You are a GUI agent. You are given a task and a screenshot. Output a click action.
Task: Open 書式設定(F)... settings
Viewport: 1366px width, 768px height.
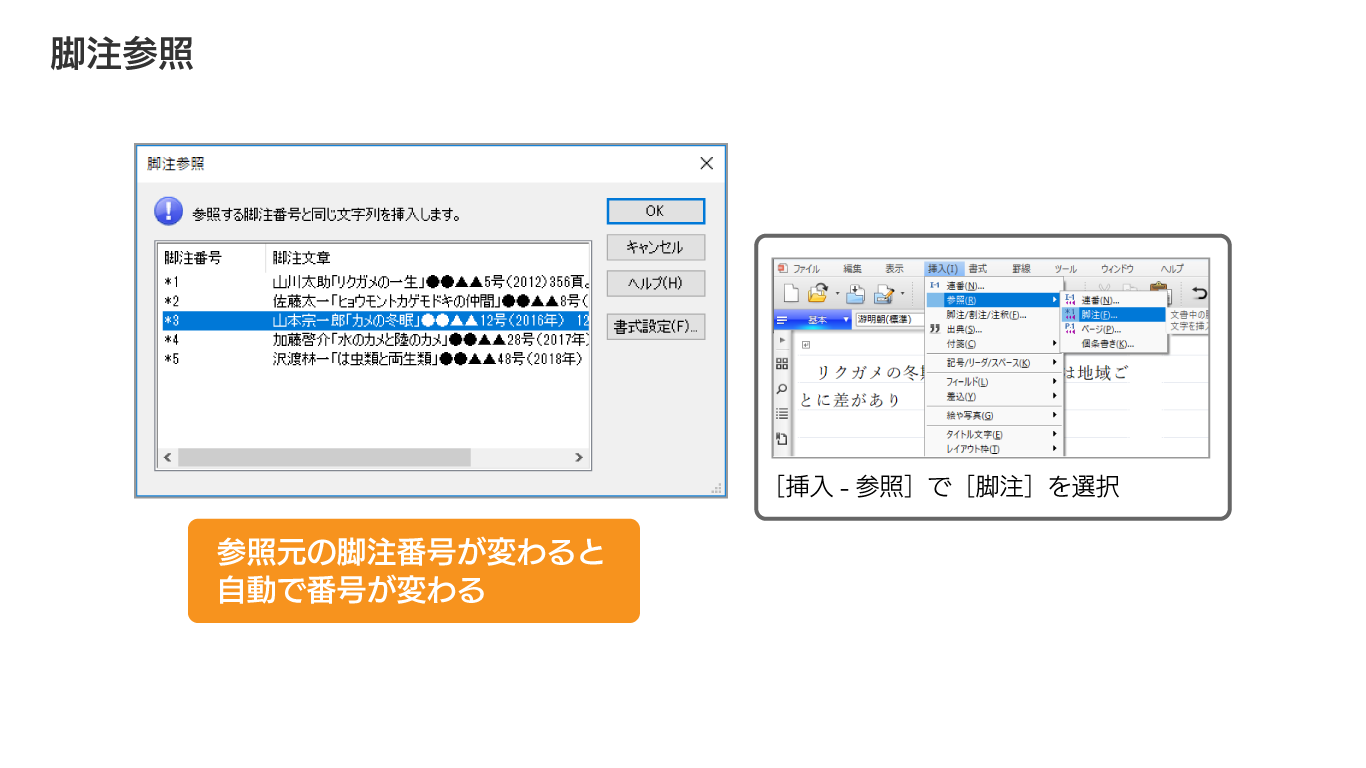[655, 327]
